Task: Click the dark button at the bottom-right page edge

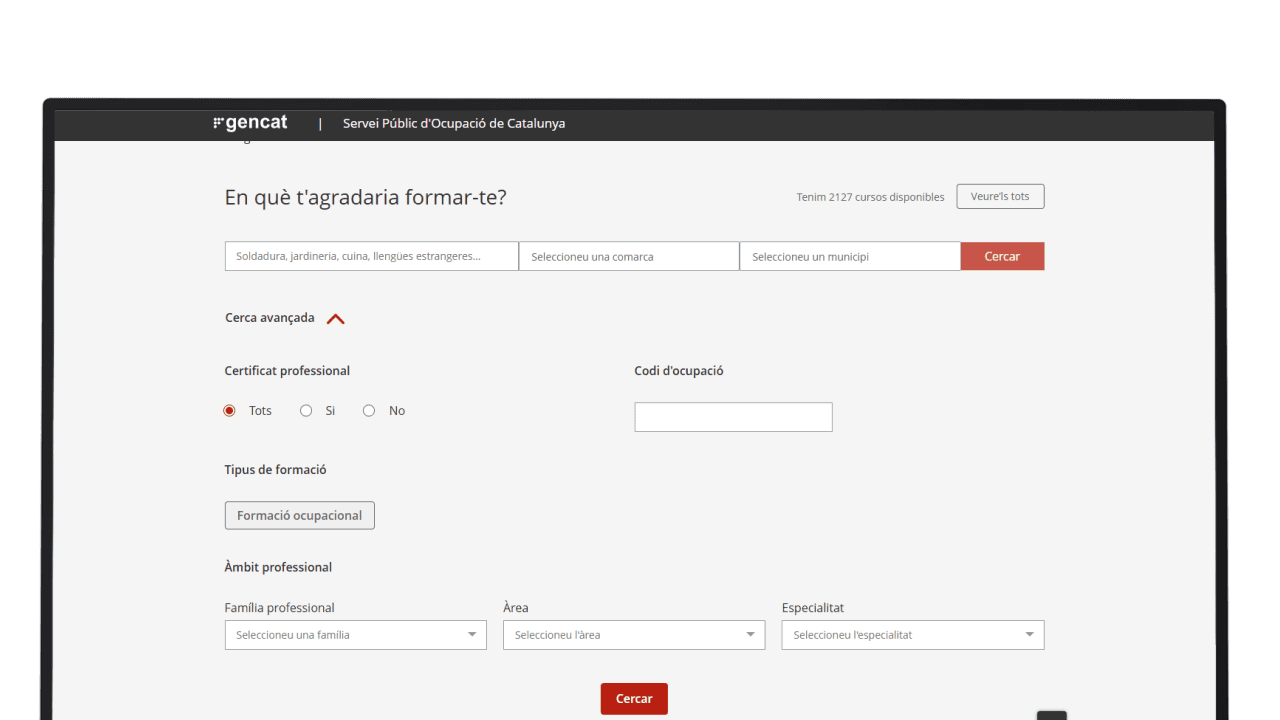Action: pos(1051,714)
